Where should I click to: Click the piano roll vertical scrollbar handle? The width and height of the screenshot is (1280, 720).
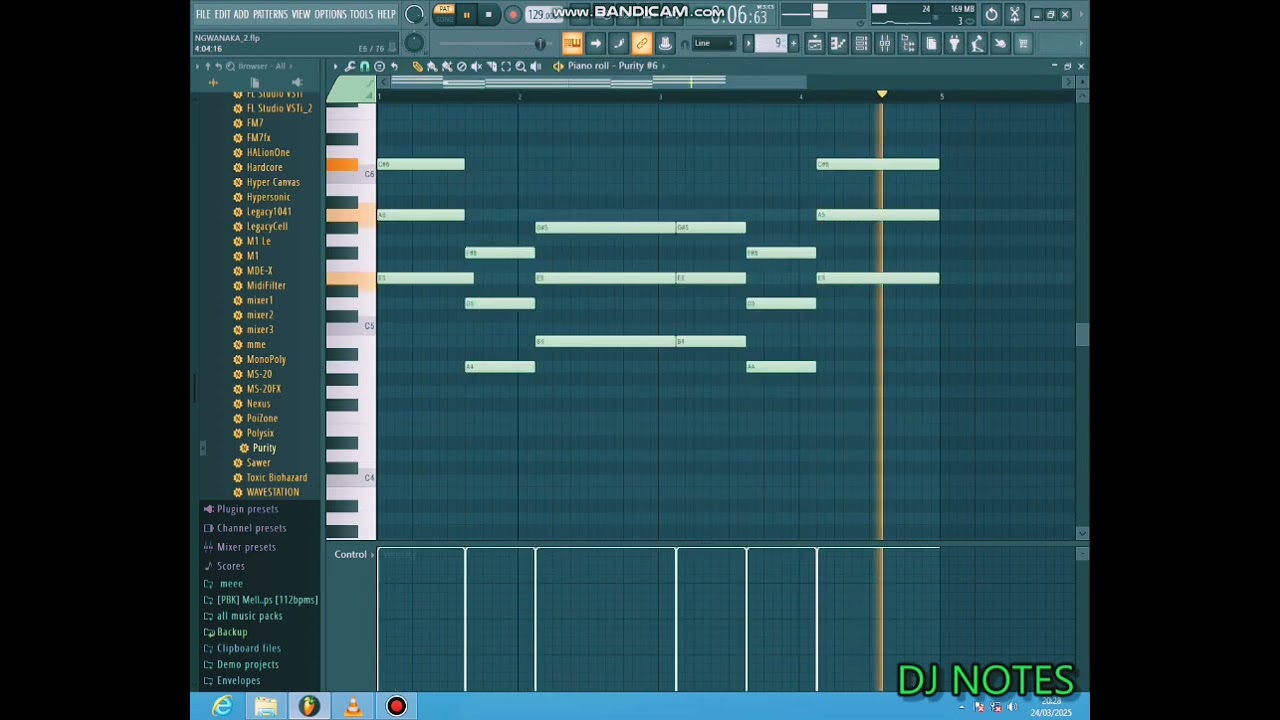click(1081, 335)
